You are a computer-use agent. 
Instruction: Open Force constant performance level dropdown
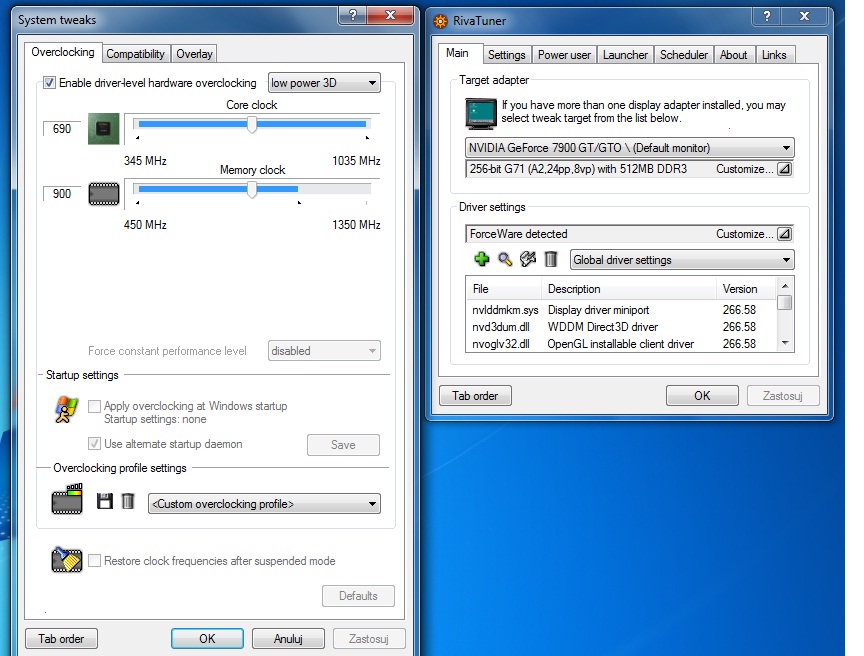pos(324,351)
